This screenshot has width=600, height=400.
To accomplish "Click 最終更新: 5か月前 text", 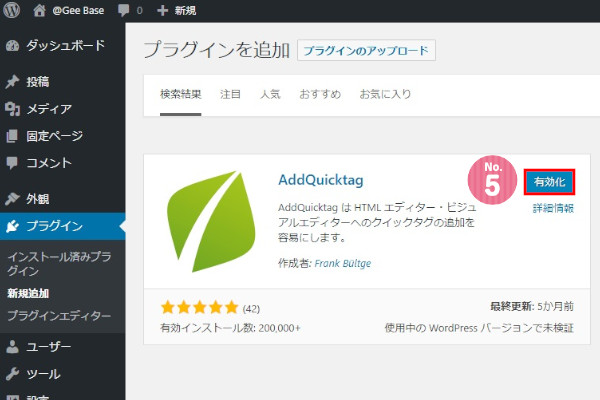I will click(532, 306).
